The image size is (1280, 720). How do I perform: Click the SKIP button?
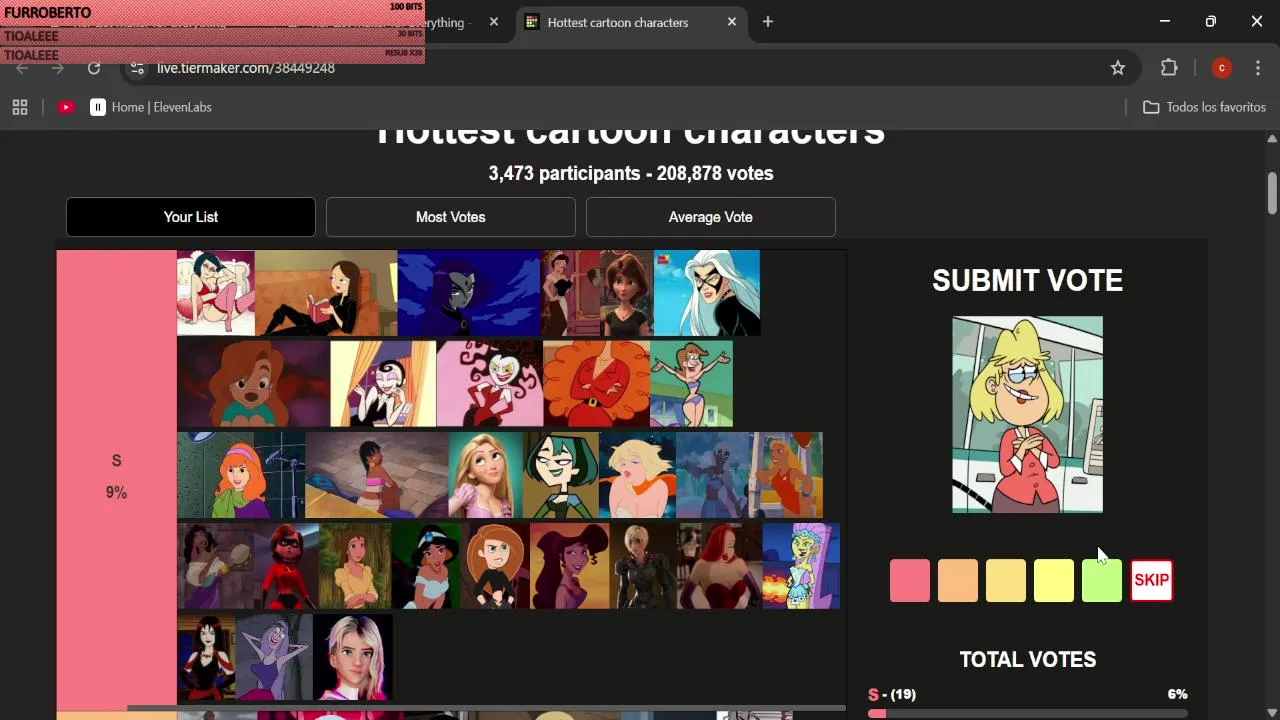coord(1151,581)
